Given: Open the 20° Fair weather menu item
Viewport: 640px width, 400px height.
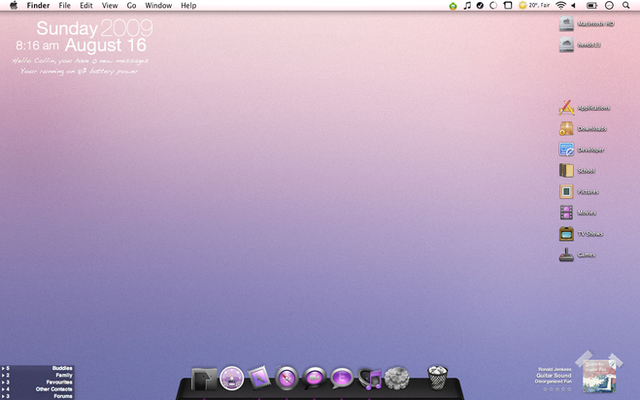Looking at the screenshot, I should [534, 5].
